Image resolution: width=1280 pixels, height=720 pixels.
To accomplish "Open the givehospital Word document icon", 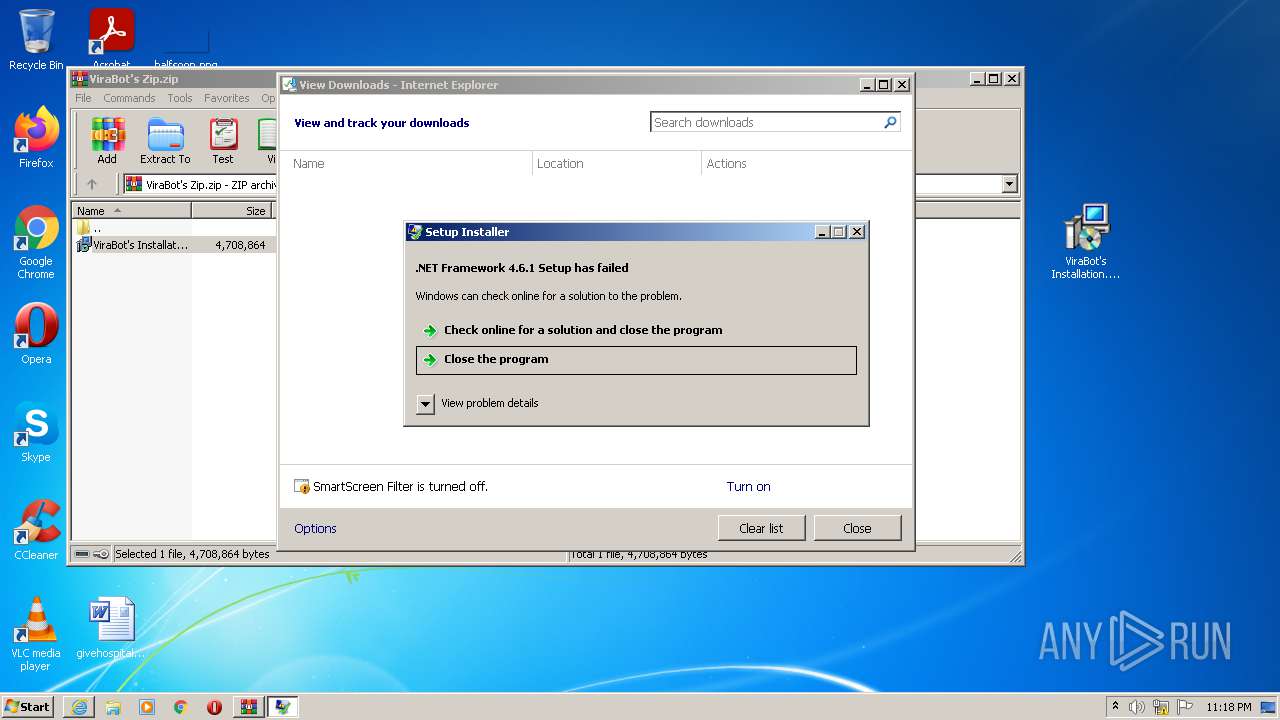I will coord(111,628).
